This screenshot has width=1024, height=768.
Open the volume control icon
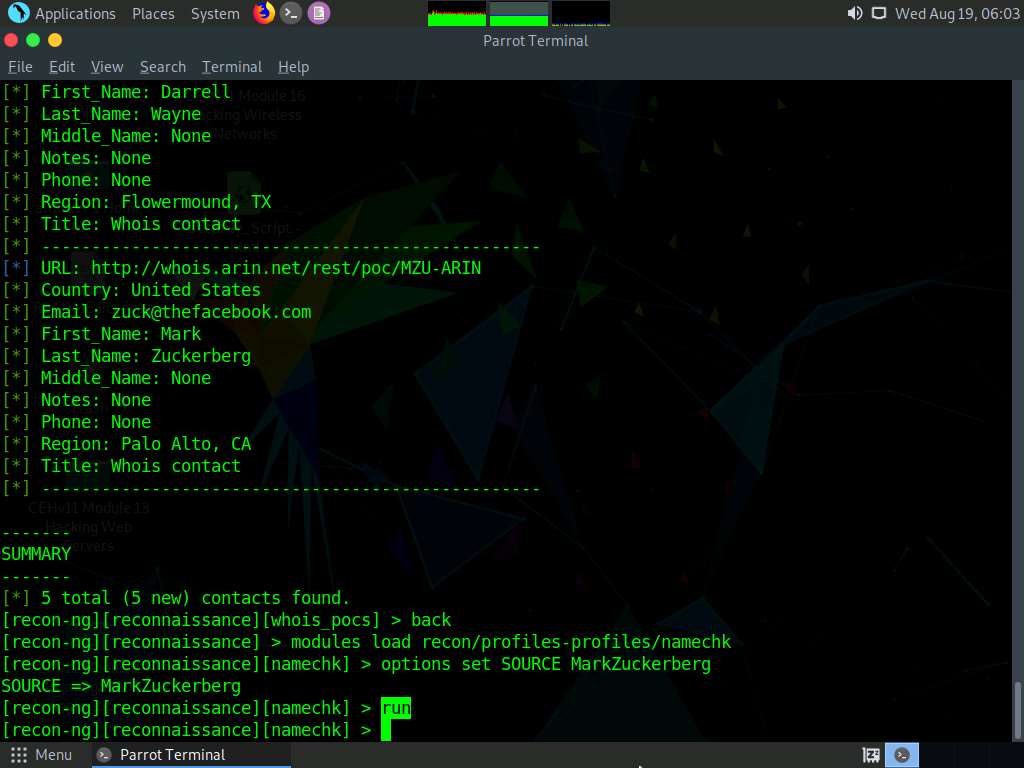[x=854, y=13]
